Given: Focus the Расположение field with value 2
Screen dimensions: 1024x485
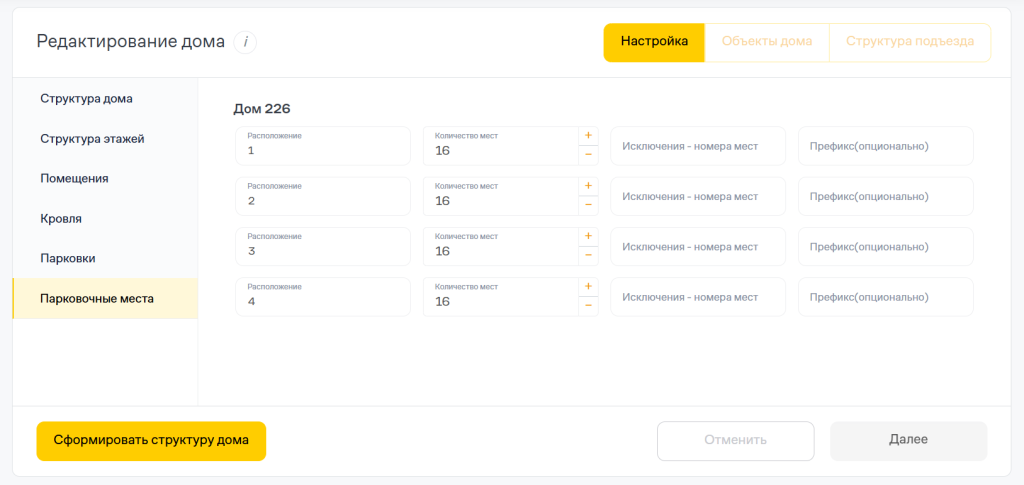Looking at the screenshot, I should (323, 196).
